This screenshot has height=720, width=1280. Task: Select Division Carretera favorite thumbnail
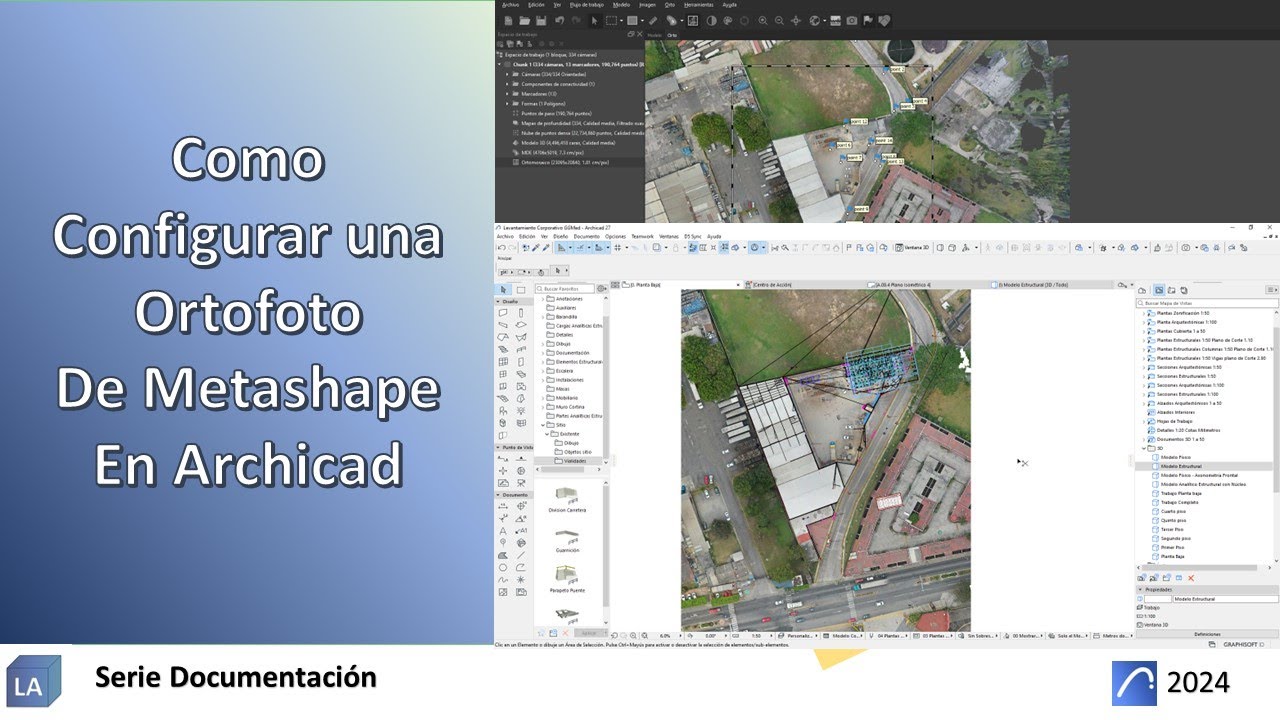pos(568,498)
